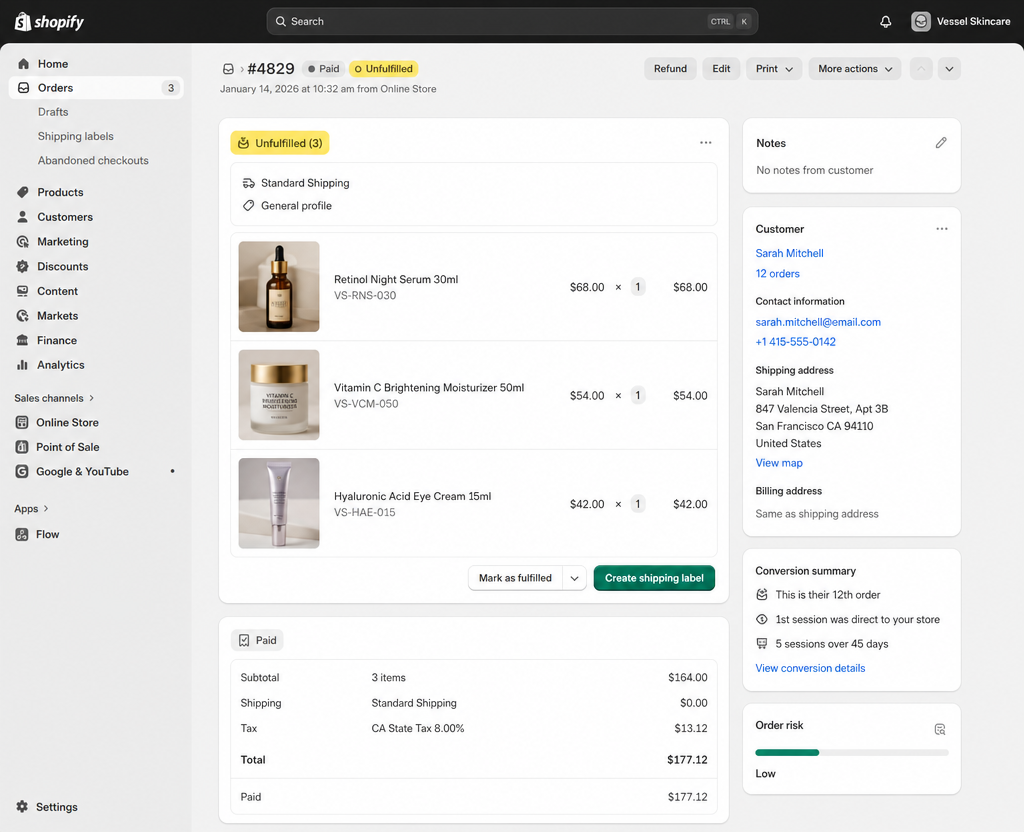This screenshot has width=1024, height=832.
Task: Open the Vessel Skincare account avatar
Action: [x=921, y=22]
